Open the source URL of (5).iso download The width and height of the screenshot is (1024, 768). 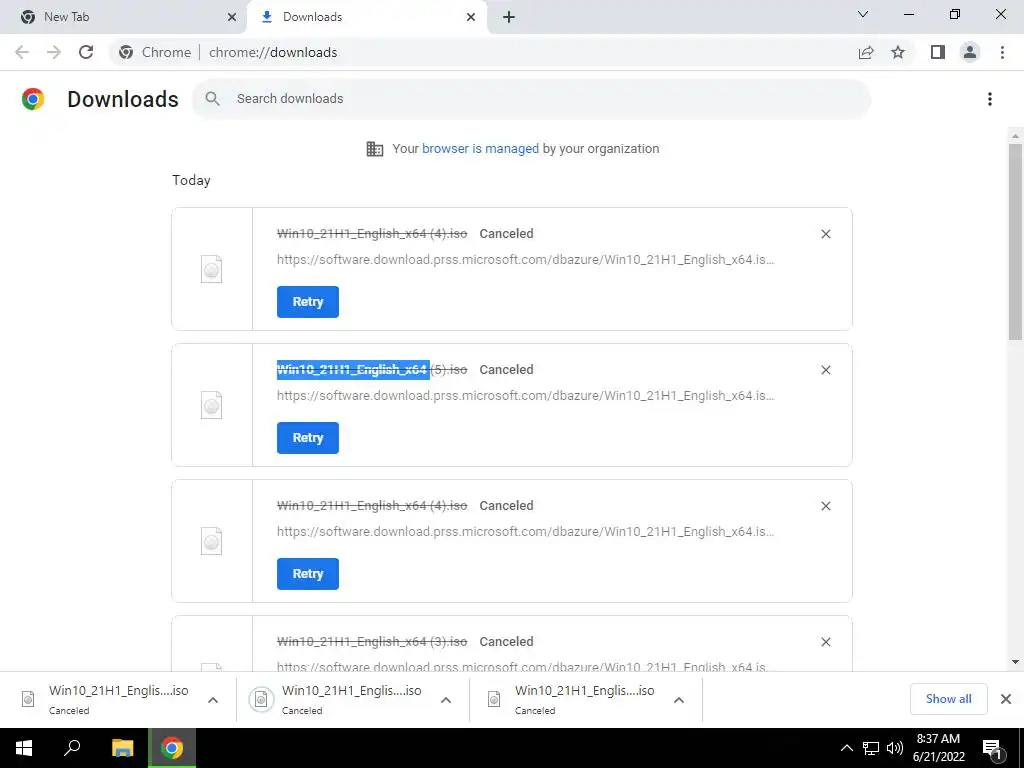[x=526, y=396]
